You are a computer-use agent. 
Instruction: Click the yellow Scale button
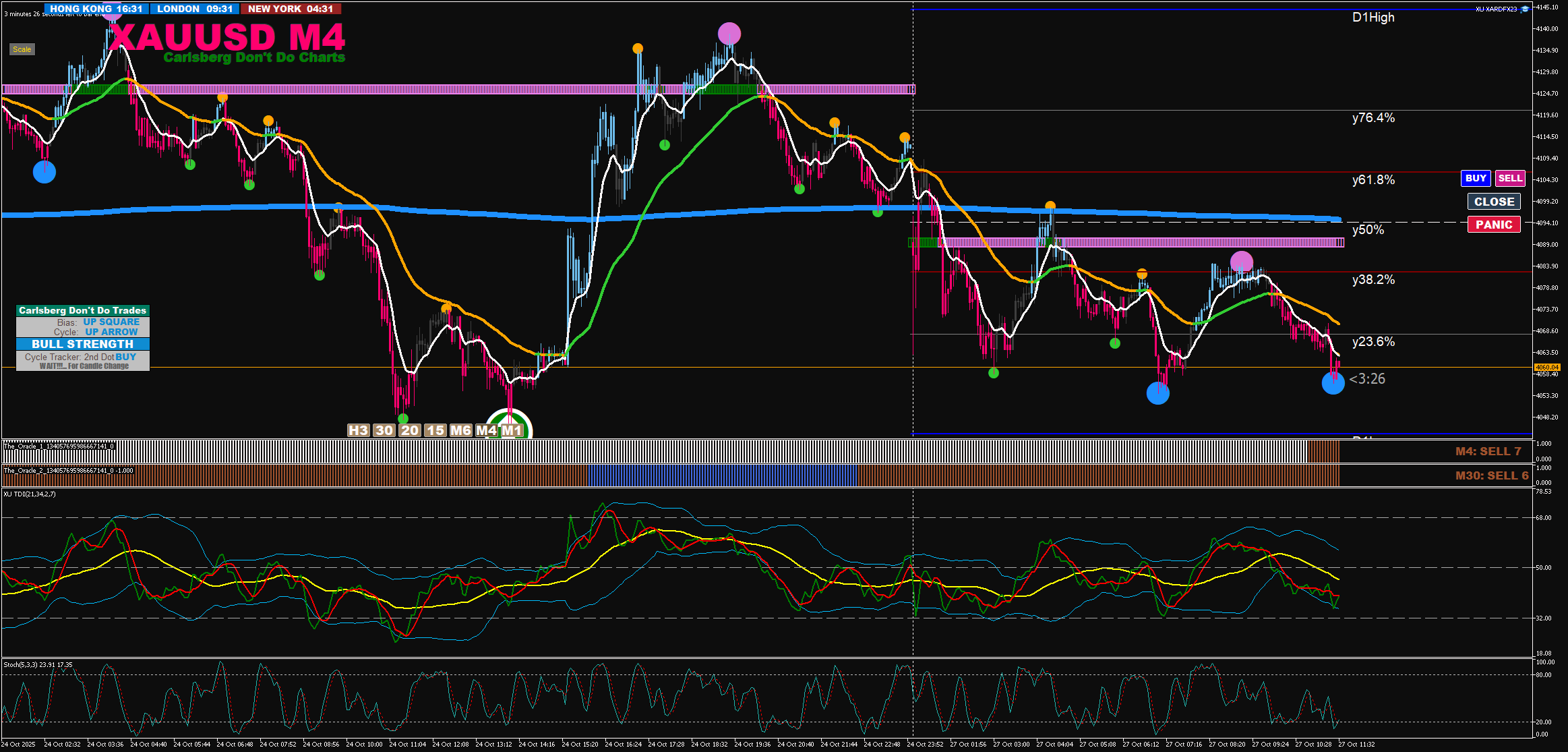point(22,49)
